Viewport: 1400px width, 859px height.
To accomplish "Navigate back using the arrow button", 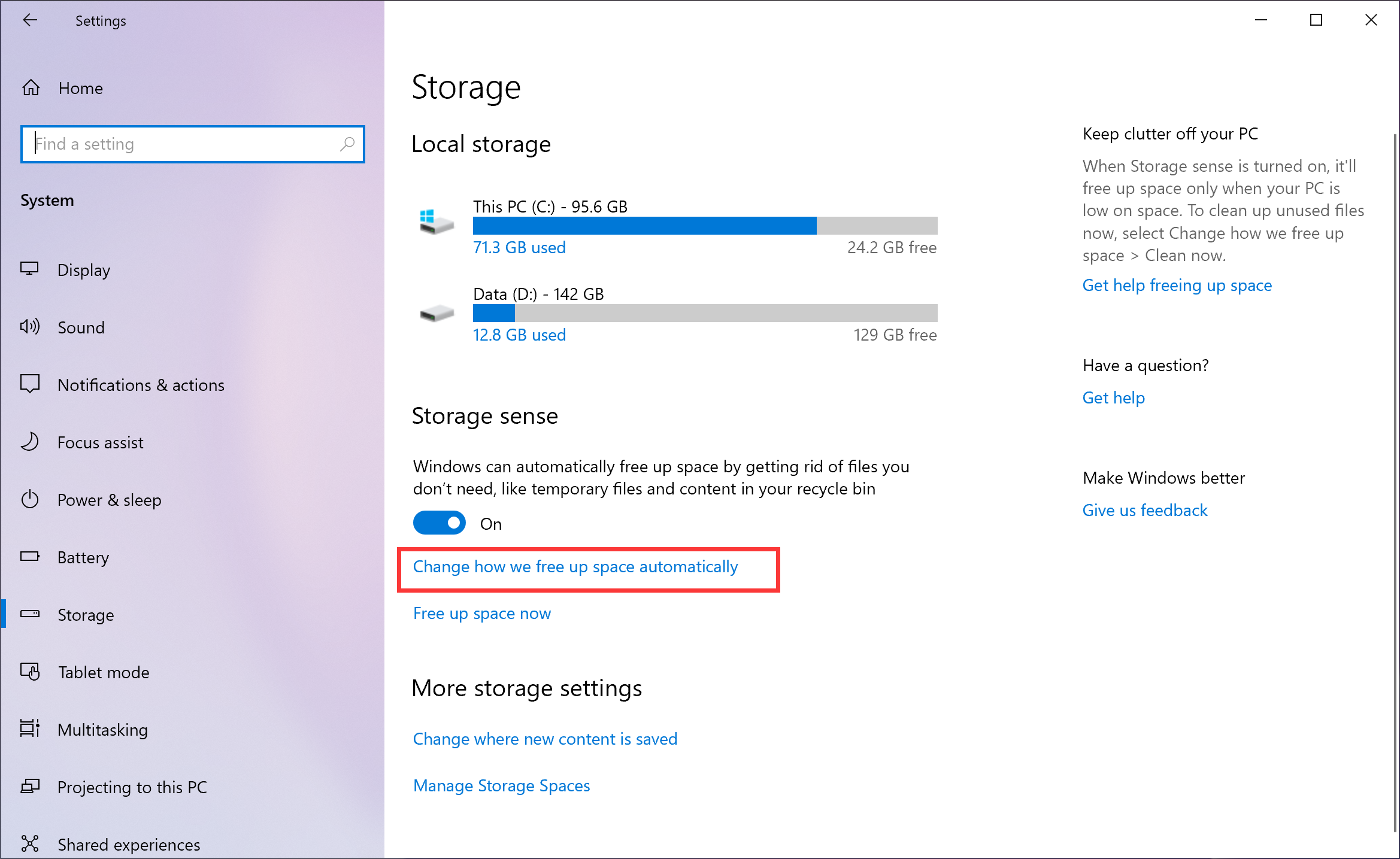I will [30, 20].
